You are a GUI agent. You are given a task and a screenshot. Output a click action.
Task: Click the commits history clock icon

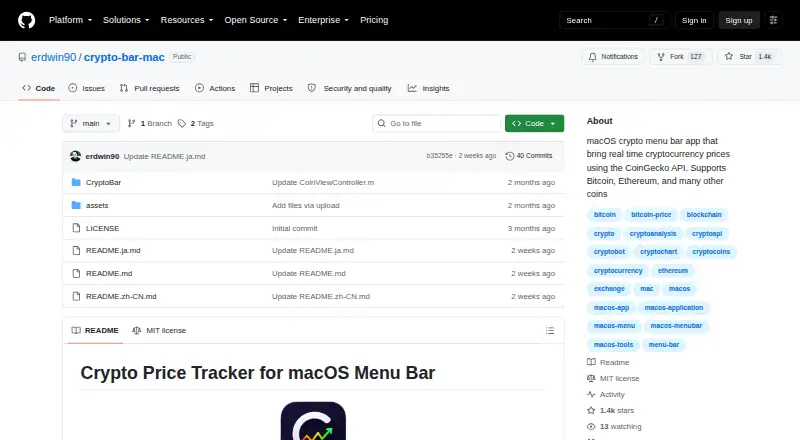pyautogui.click(x=509, y=156)
